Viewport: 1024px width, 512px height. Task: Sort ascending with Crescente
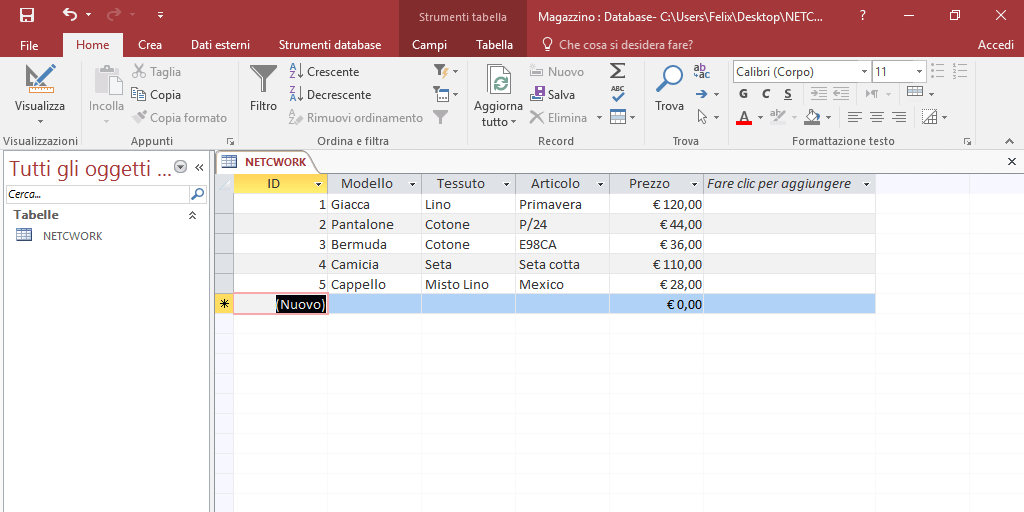(324, 72)
